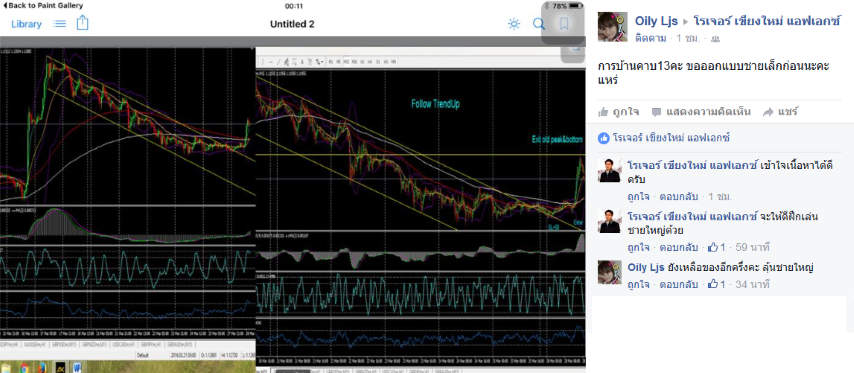Open the โรเจอร์ เชียงใหม่ แอฟเอกซ์ group in header

(x=767, y=21)
